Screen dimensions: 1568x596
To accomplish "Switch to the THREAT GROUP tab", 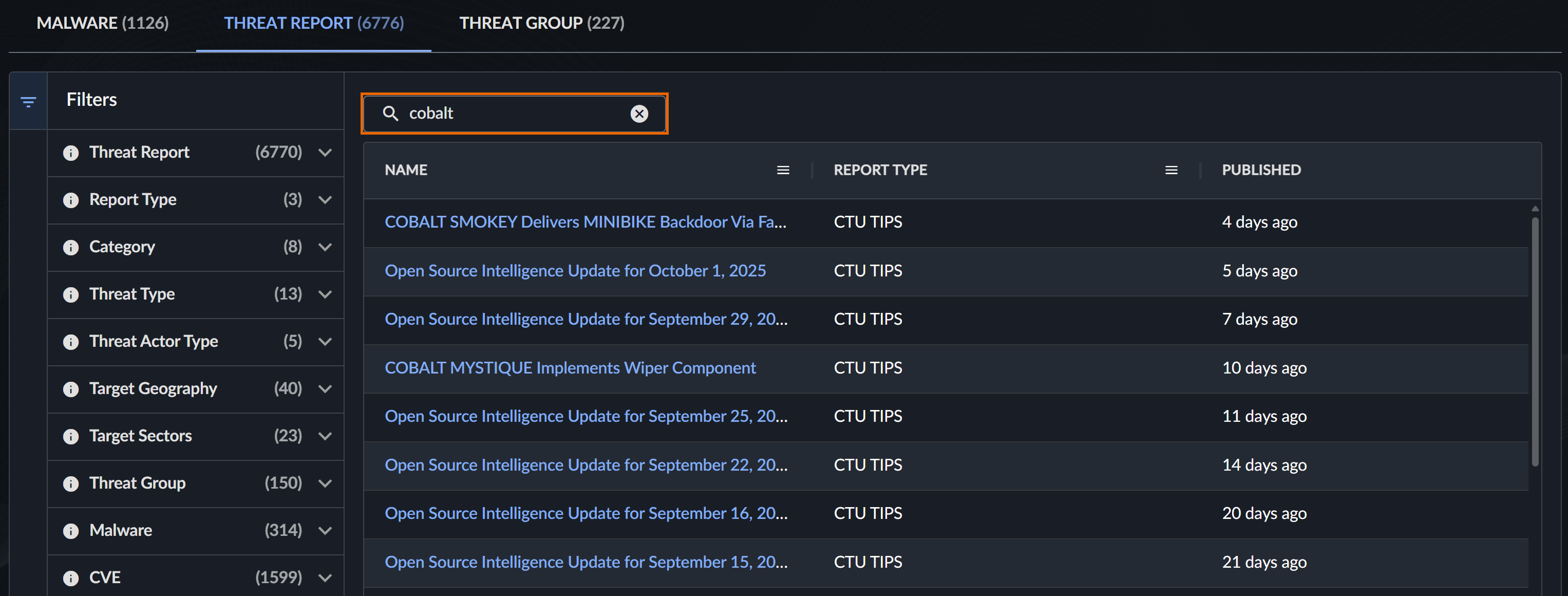I will [x=541, y=23].
